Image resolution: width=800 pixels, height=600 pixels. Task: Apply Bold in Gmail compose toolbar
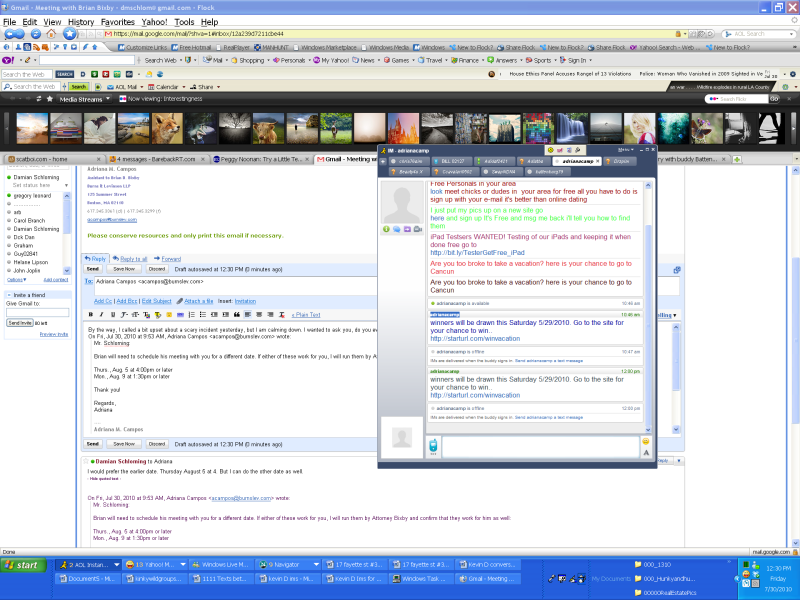[x=91, y=315]
